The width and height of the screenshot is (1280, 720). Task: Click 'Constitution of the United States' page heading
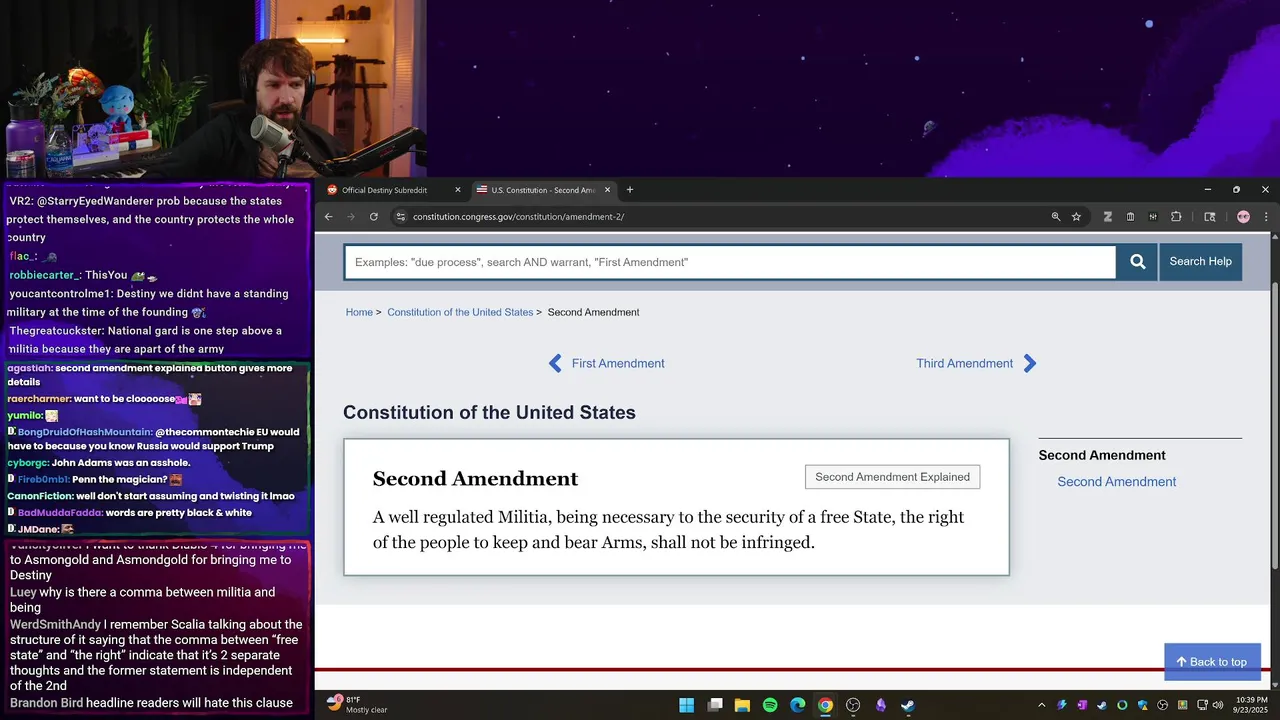[489, 413]
